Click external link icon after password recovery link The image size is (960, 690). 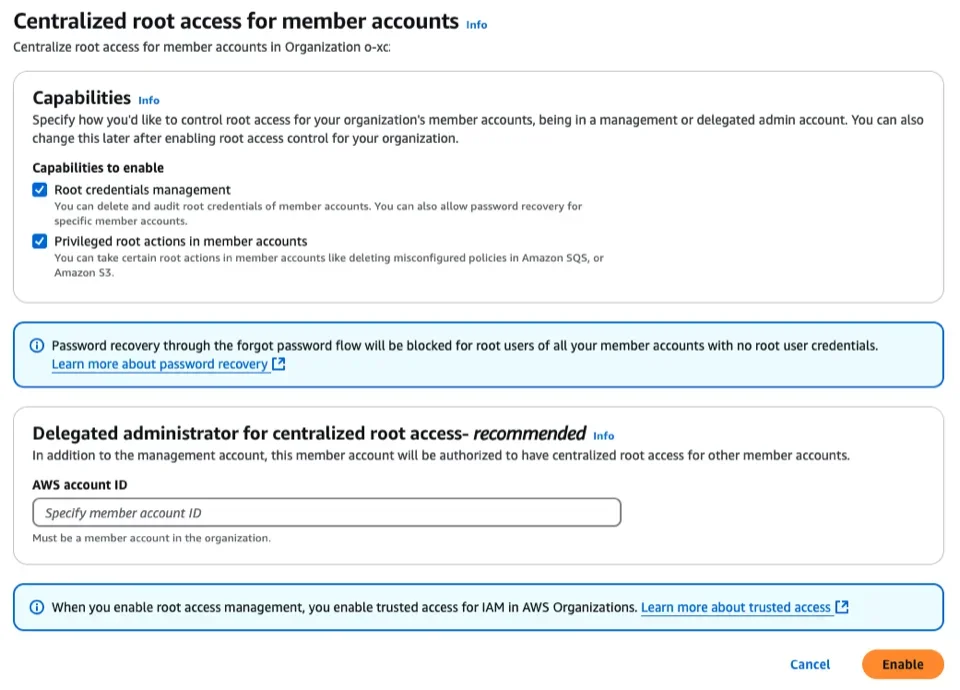point(279,365)
